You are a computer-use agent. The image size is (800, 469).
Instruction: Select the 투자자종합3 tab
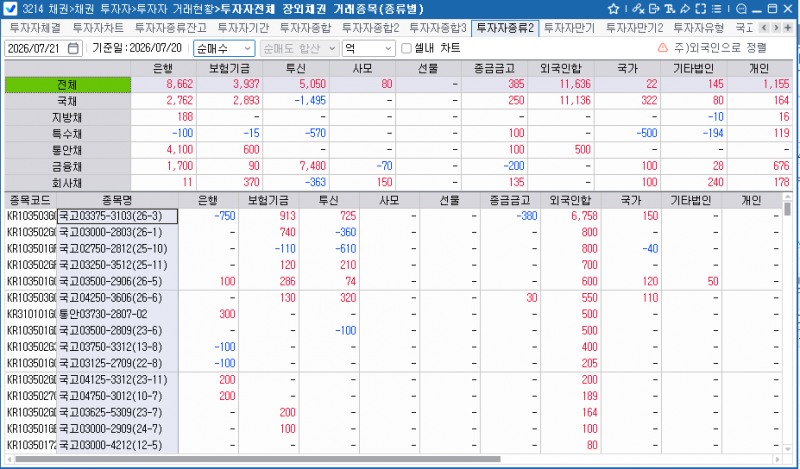pyautogui.click(x=438, y=28)
